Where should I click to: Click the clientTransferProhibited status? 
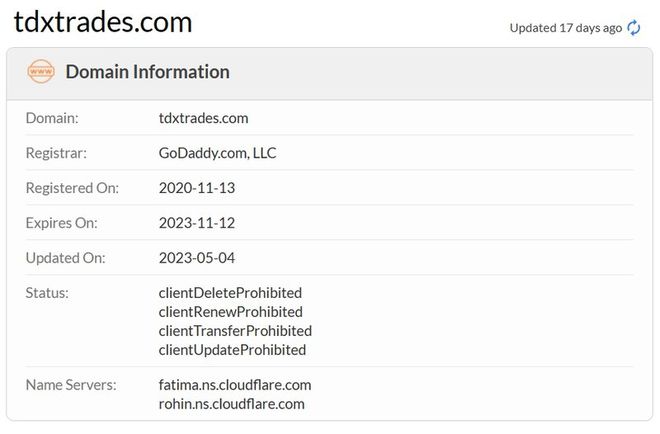click(235, 331)
